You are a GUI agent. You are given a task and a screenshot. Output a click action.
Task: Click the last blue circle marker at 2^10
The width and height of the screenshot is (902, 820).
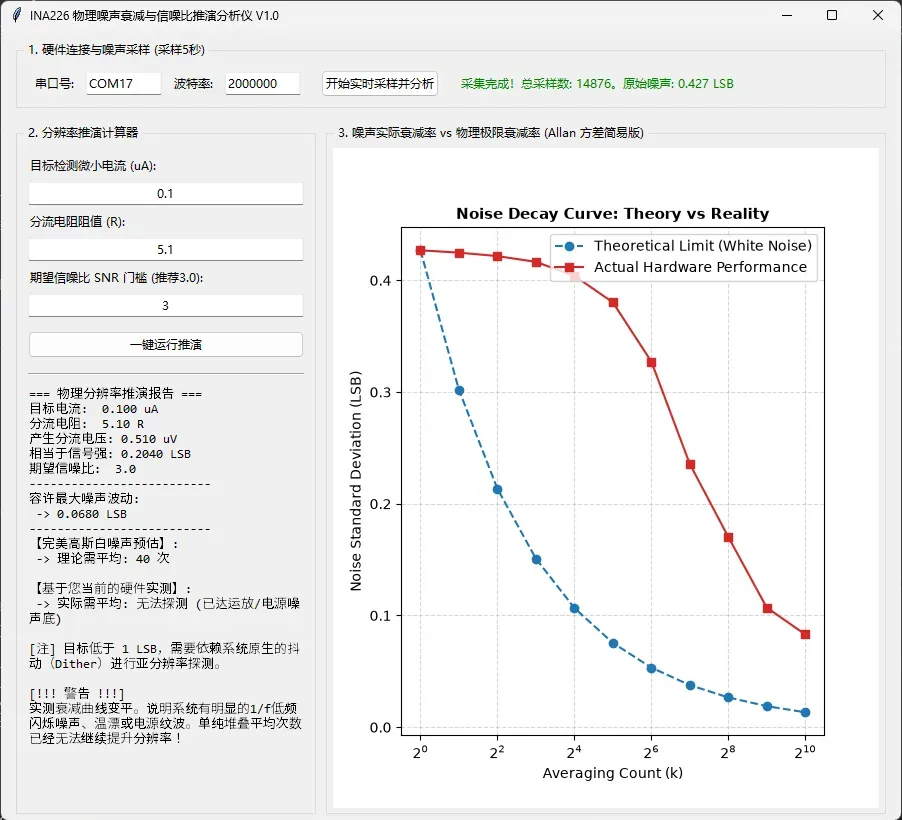[x=805, y=712]
